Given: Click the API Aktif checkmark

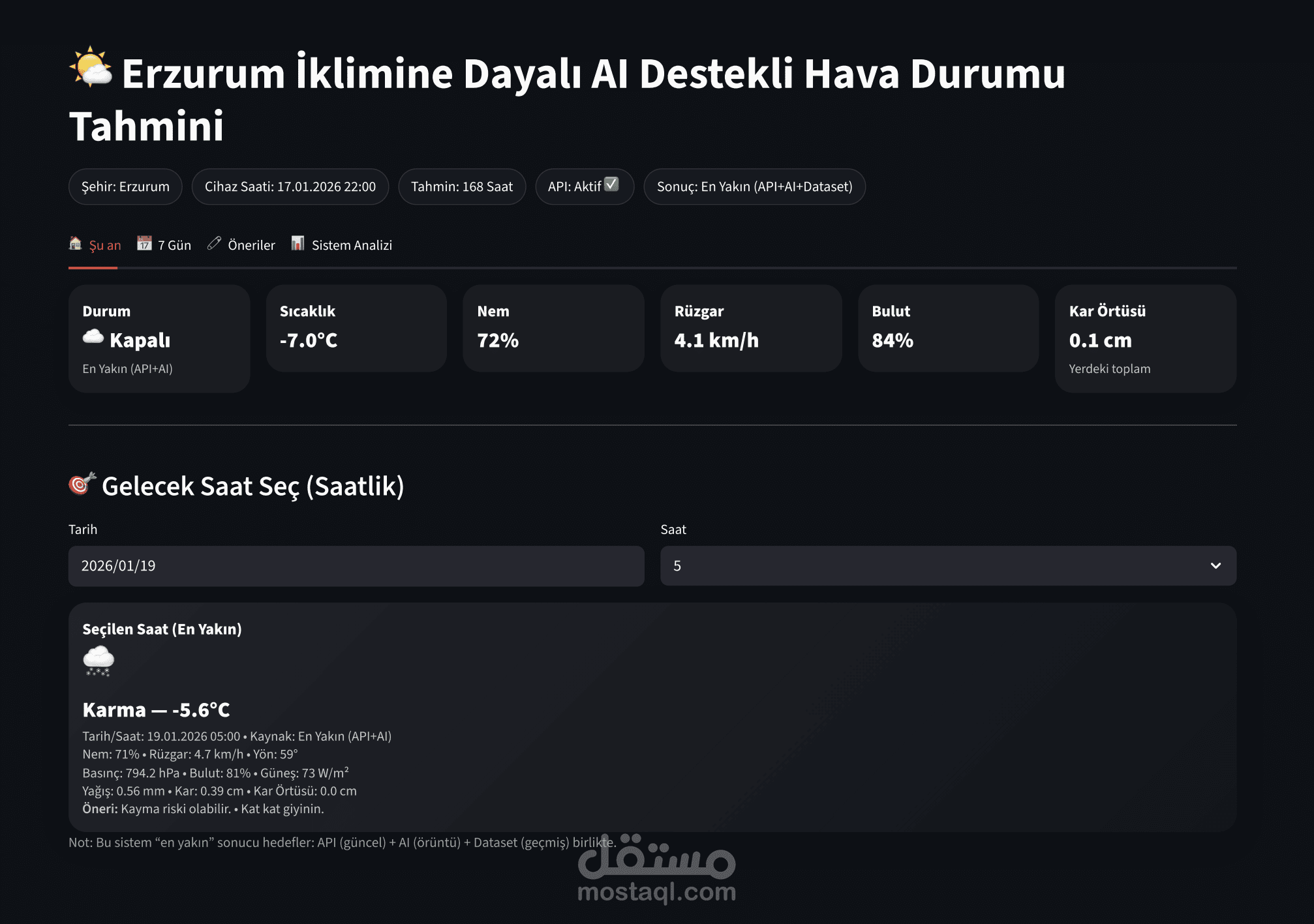Looking at the screenshot, I should 611,185.
